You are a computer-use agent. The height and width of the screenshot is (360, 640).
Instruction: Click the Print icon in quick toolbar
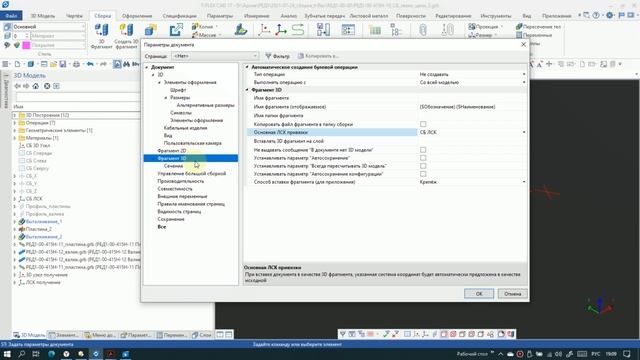point(76,64)
